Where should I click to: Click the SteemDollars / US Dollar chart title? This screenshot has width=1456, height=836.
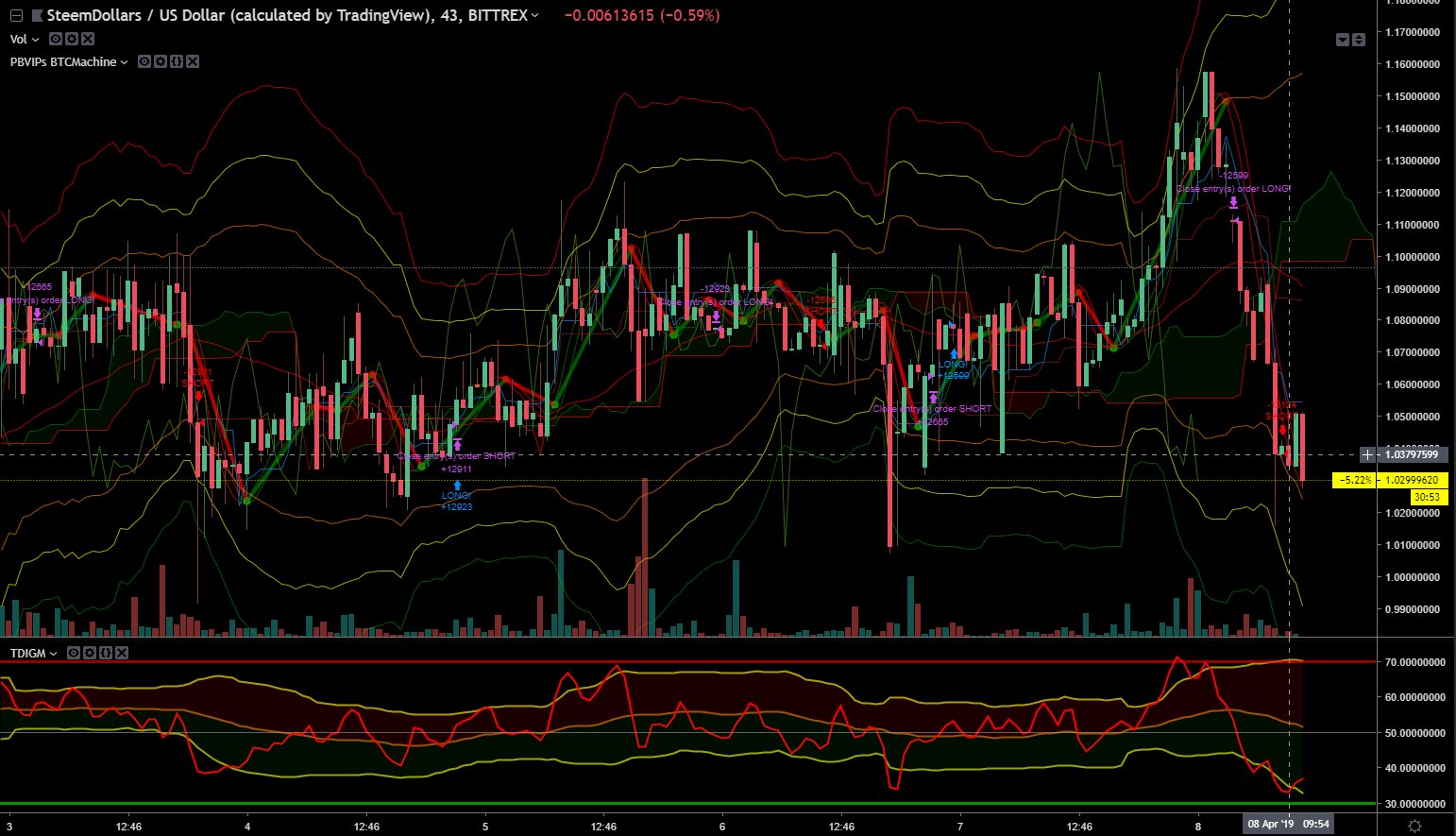(x=287, y=15)
